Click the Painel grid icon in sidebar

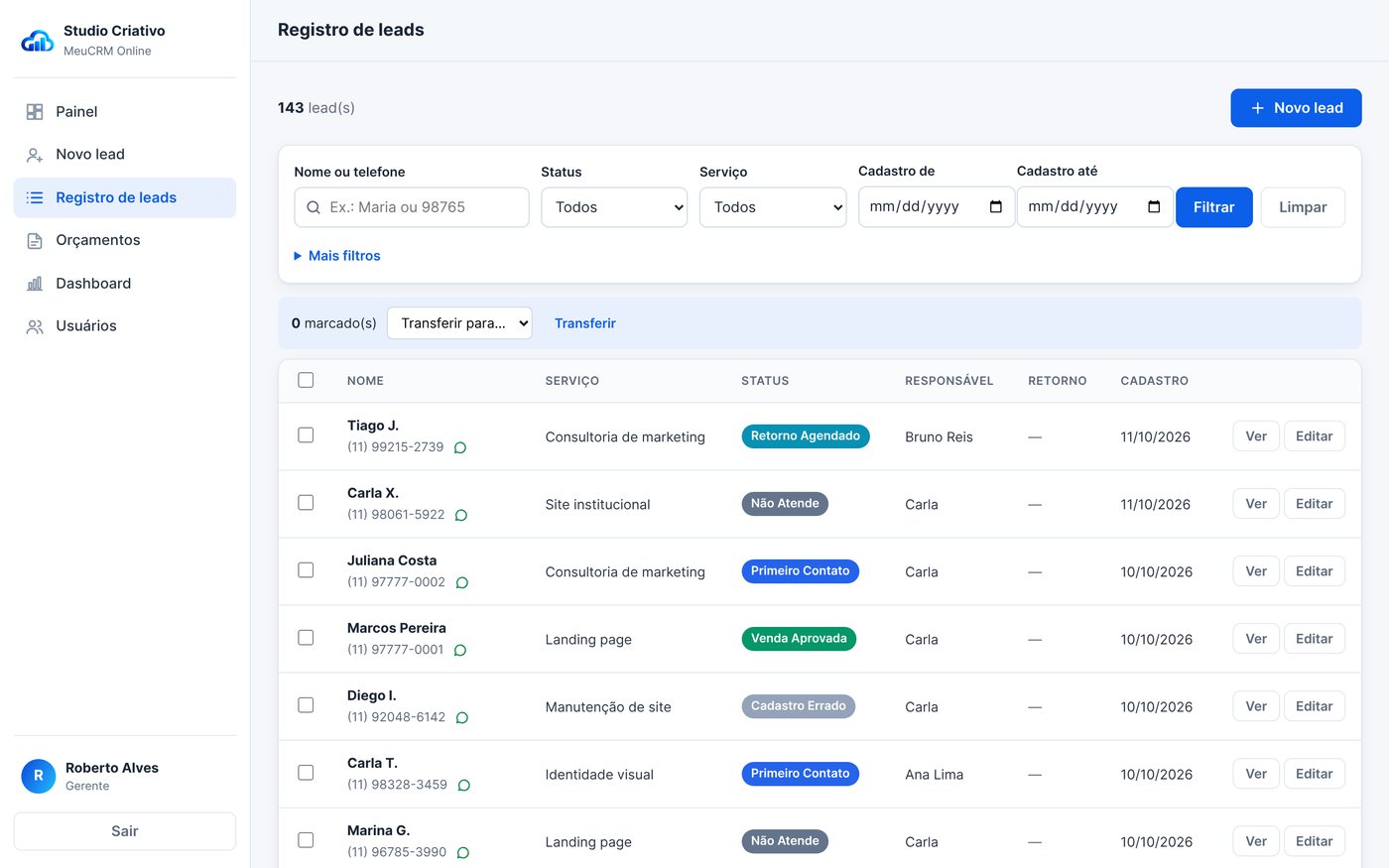tap(35, 112)
